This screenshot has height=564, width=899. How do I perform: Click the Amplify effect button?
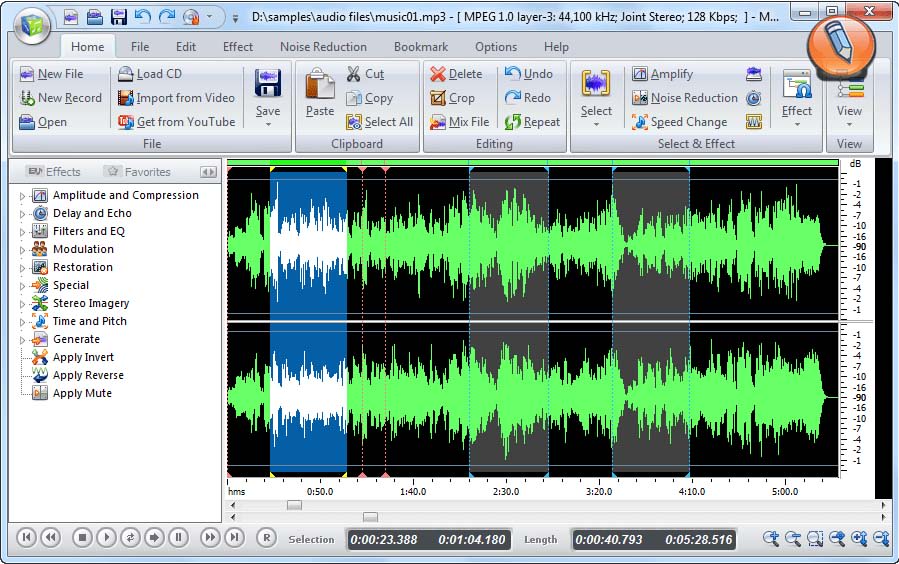pyautogui.click(x=662, y=74)
